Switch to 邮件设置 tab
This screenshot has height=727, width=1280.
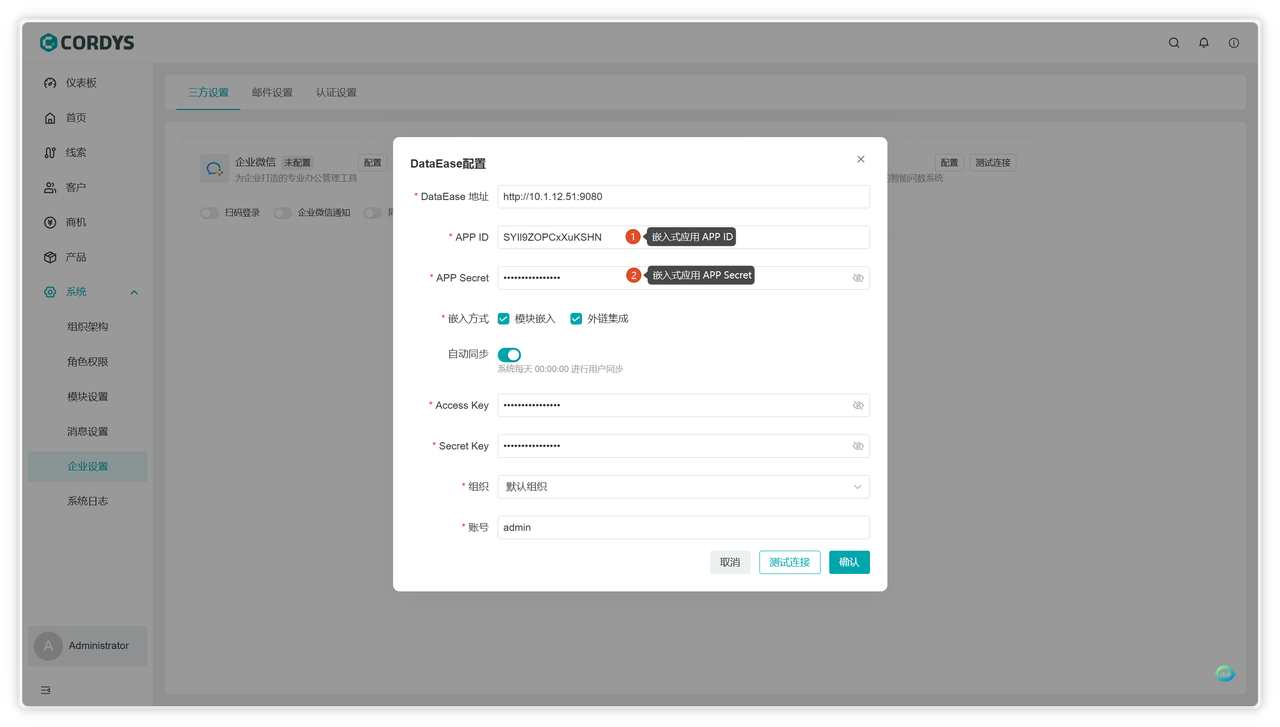[272, 92]
